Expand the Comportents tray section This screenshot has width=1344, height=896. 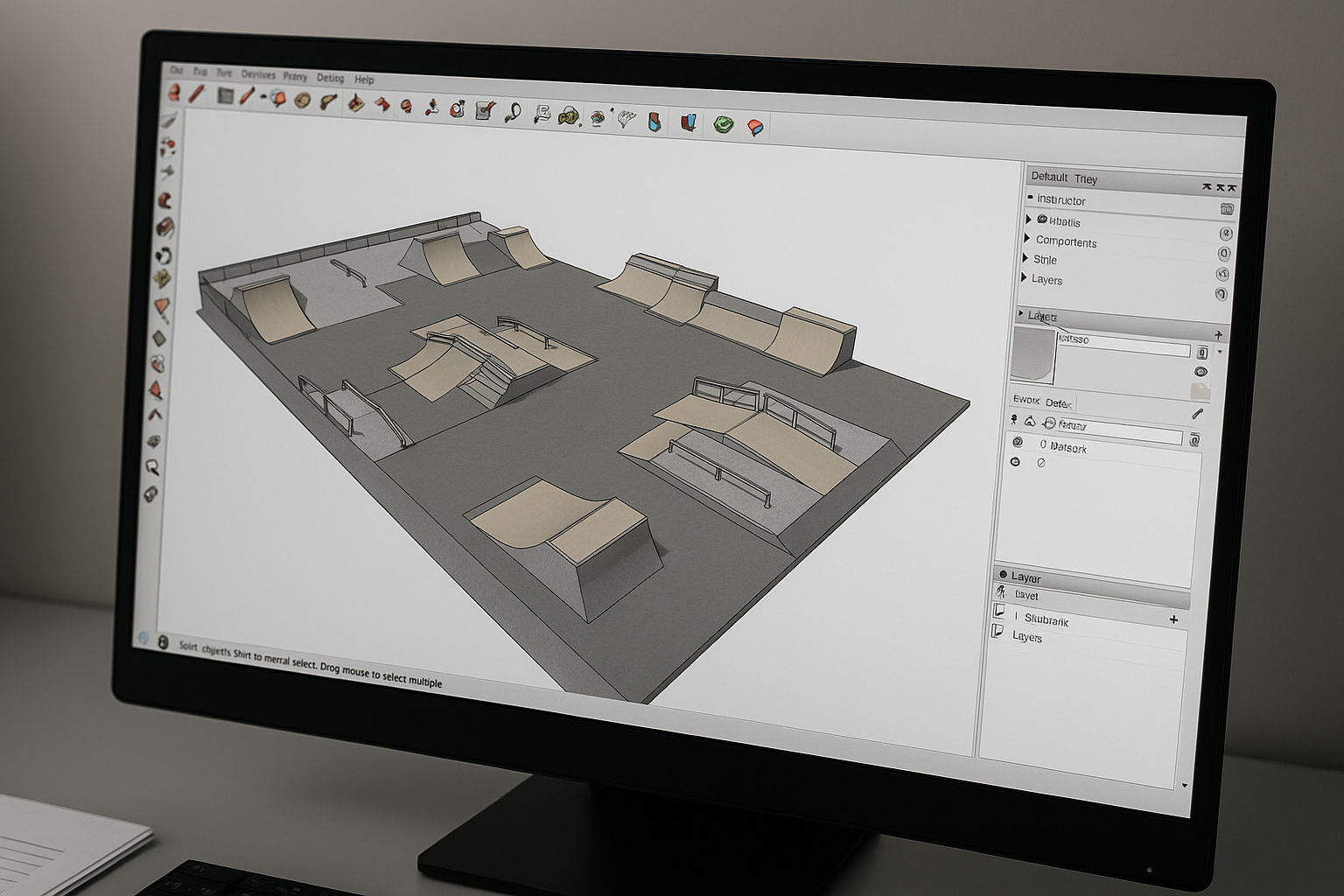(x=1026, y=238)
